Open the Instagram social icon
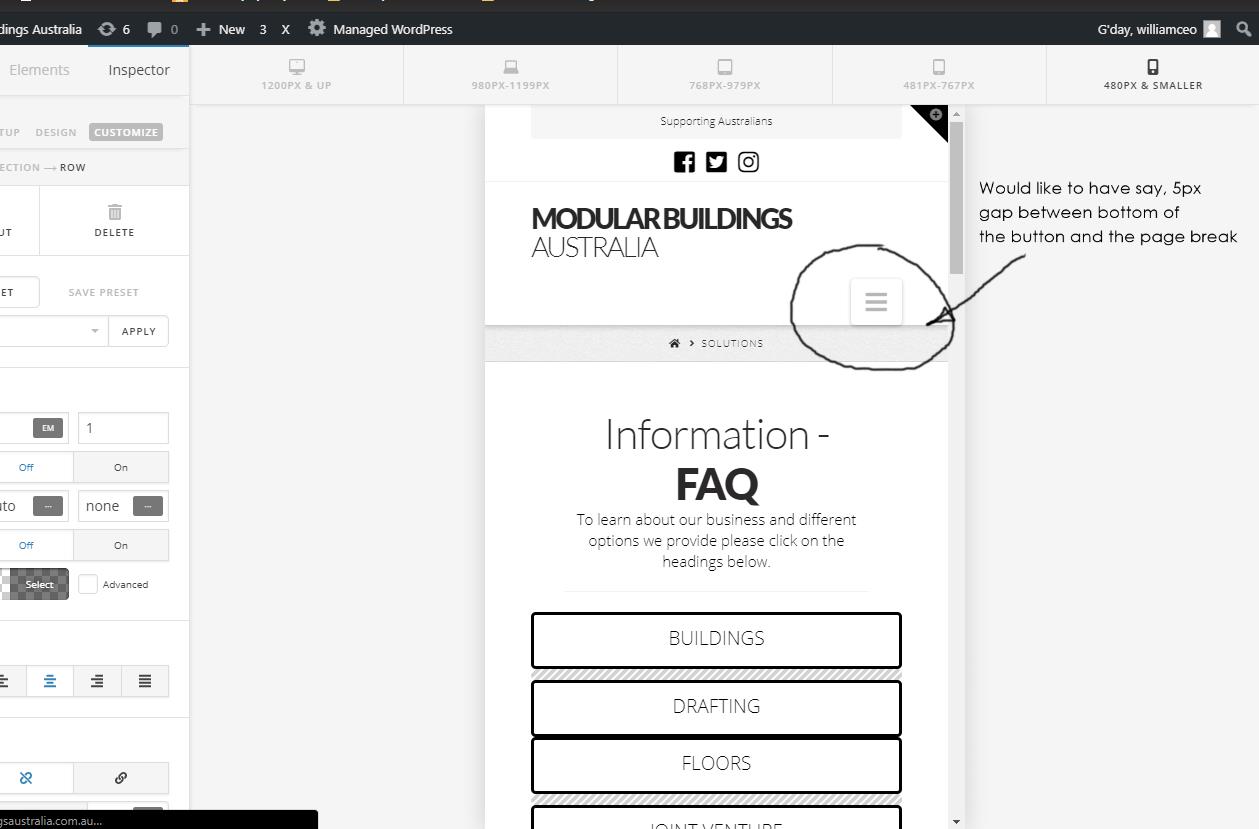 [x=748, y=162]
